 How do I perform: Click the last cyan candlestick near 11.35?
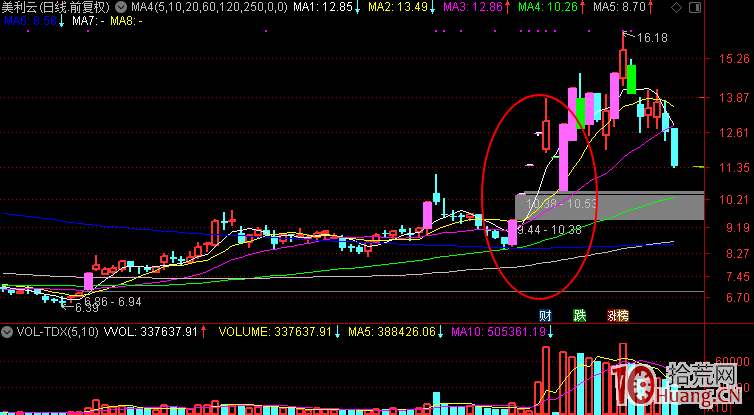(x=675, y=147)
